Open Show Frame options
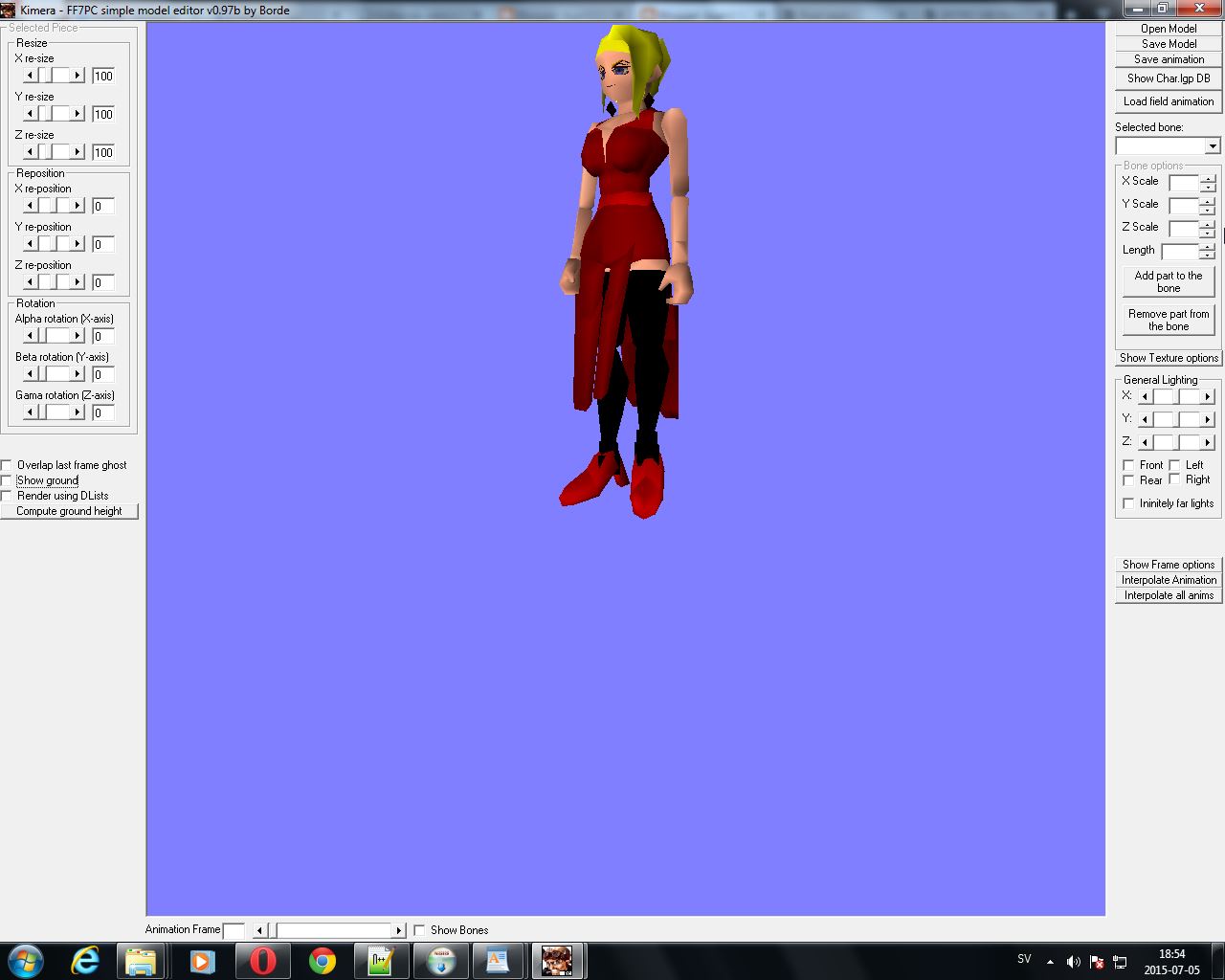 [1169, 565]
